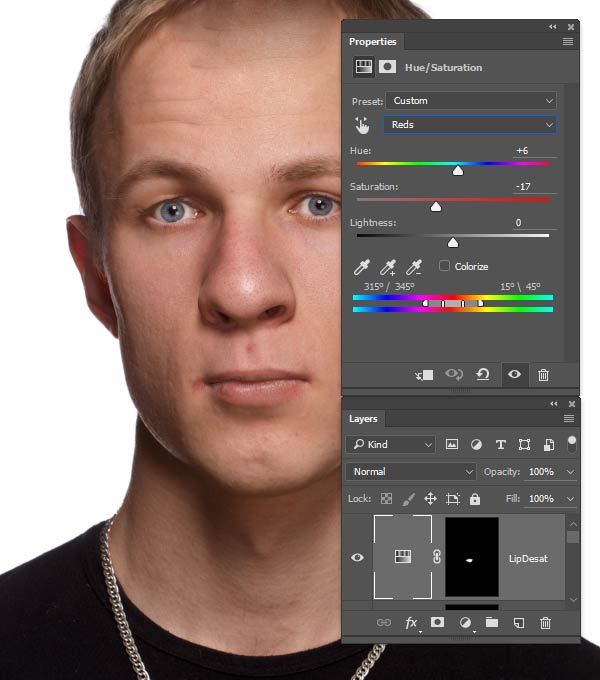Click the Opacity 100% field
Image resolution: width=600 pixels, height=680 pixels.
point(543,471)
